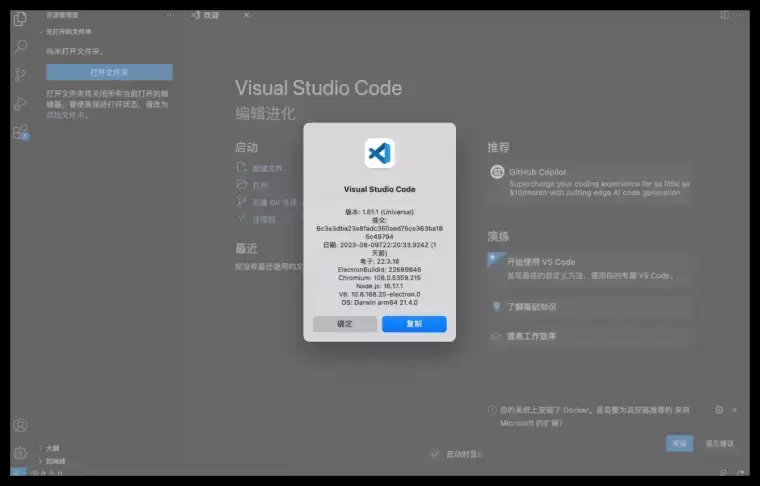Open Explorer panel more actions ellipsis
This screenshot has height=486, width=760.
(x=171, y=15)
